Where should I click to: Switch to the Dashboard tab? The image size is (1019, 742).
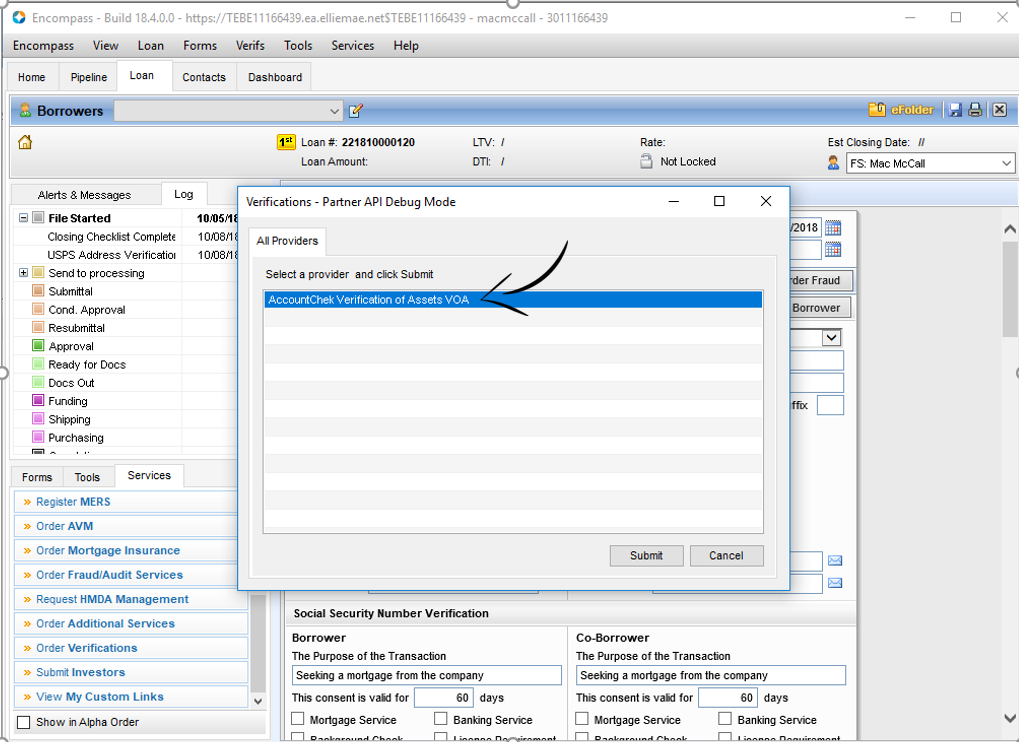coord(275,77)
